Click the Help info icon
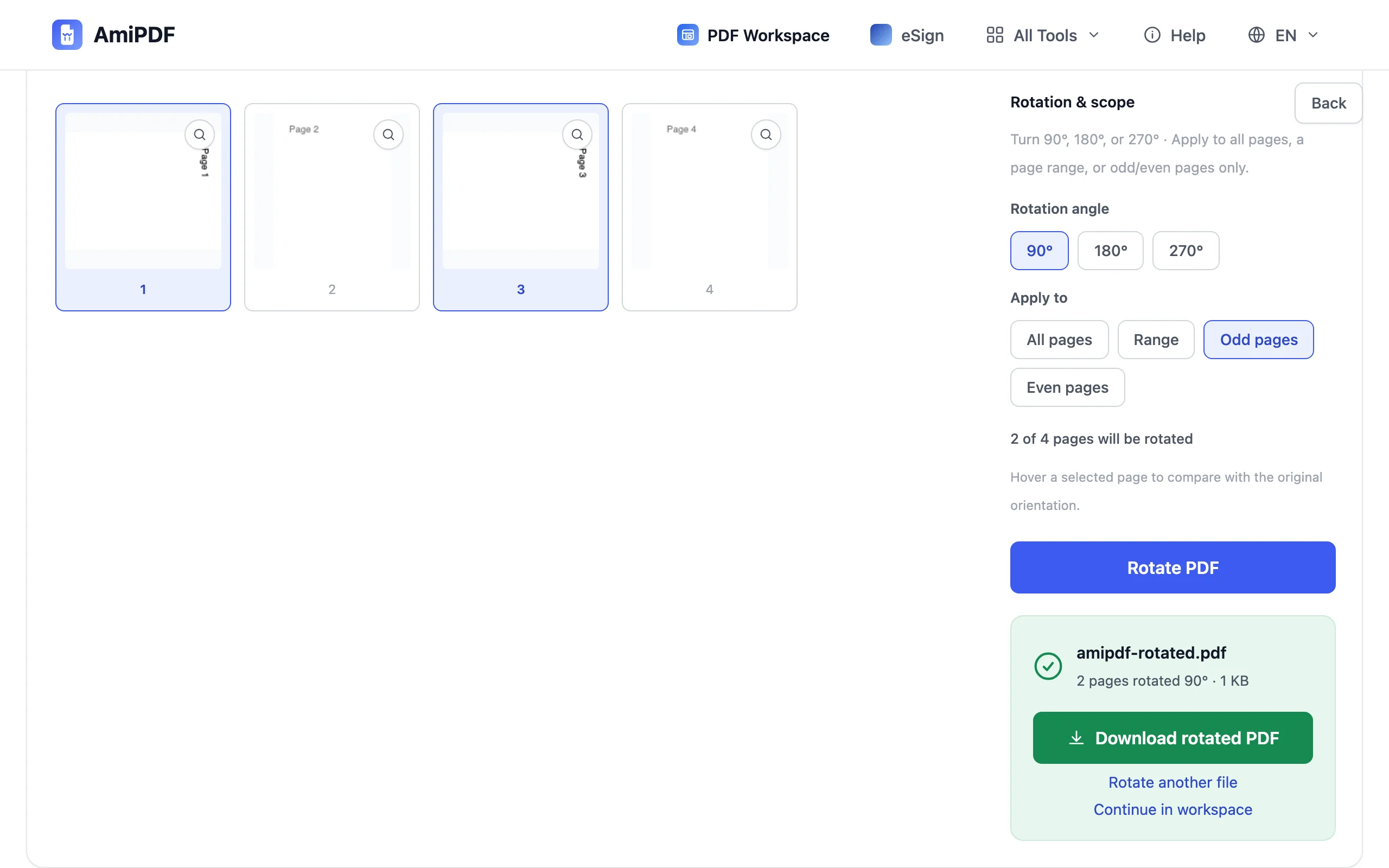The image size is (1389, 868). click(1152, 35)
